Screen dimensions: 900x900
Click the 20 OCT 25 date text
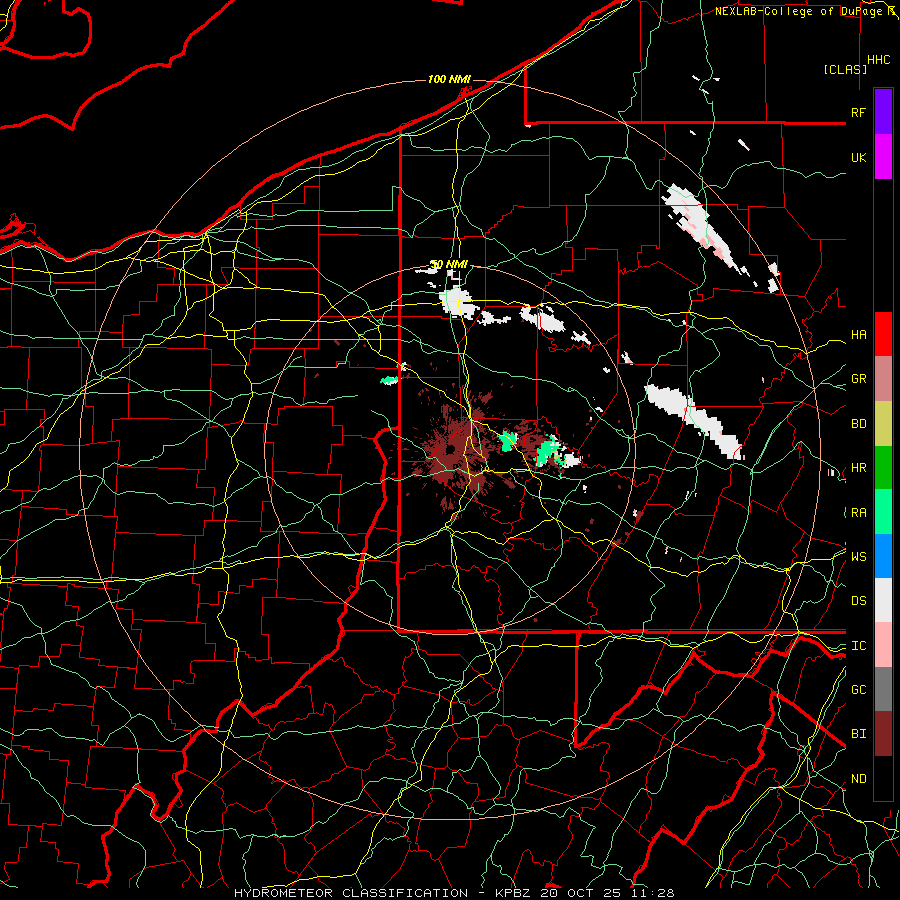tap(581, 893)
